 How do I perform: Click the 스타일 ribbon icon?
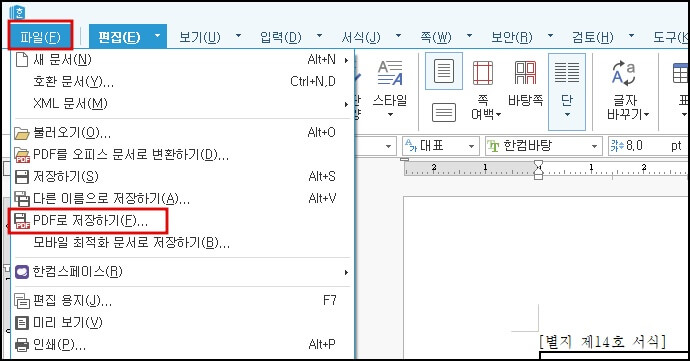390,89
